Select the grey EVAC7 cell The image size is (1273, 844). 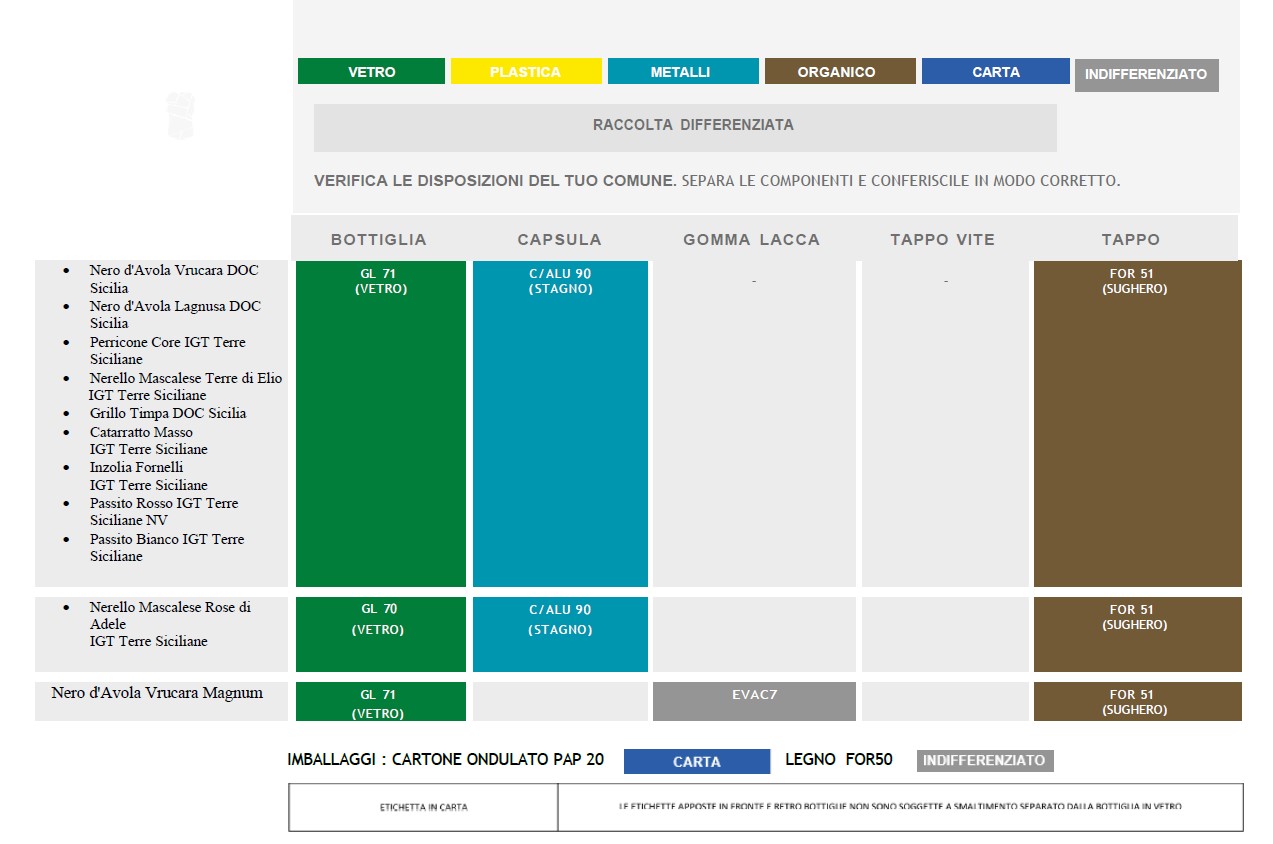754,701
